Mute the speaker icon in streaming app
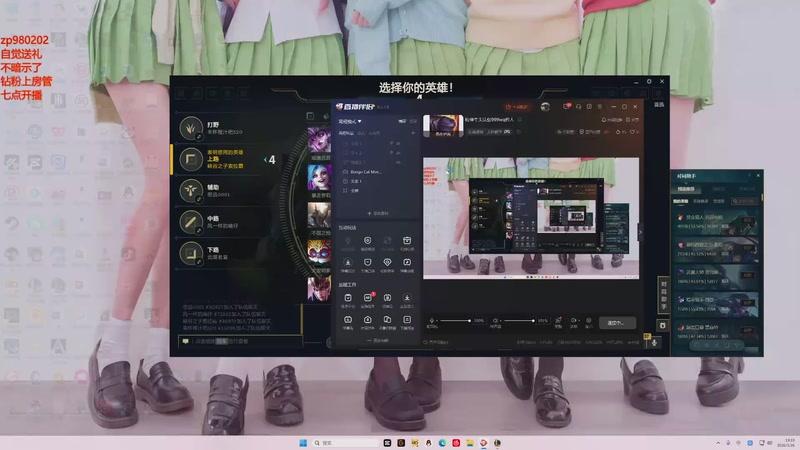The width and height of the screenshot is (800, 450). coord(495,321)
